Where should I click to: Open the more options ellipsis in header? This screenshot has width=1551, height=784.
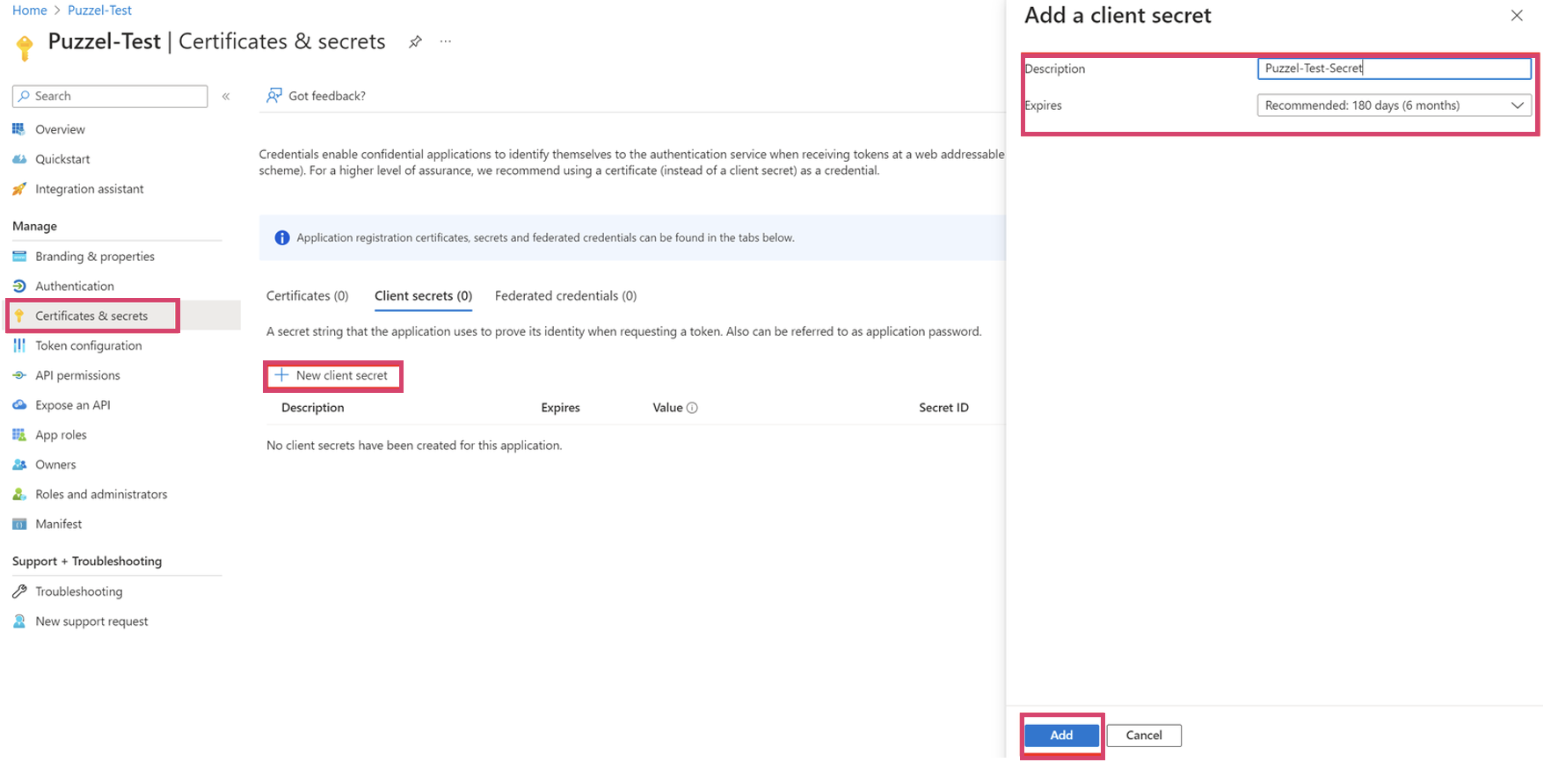[446, 41]
